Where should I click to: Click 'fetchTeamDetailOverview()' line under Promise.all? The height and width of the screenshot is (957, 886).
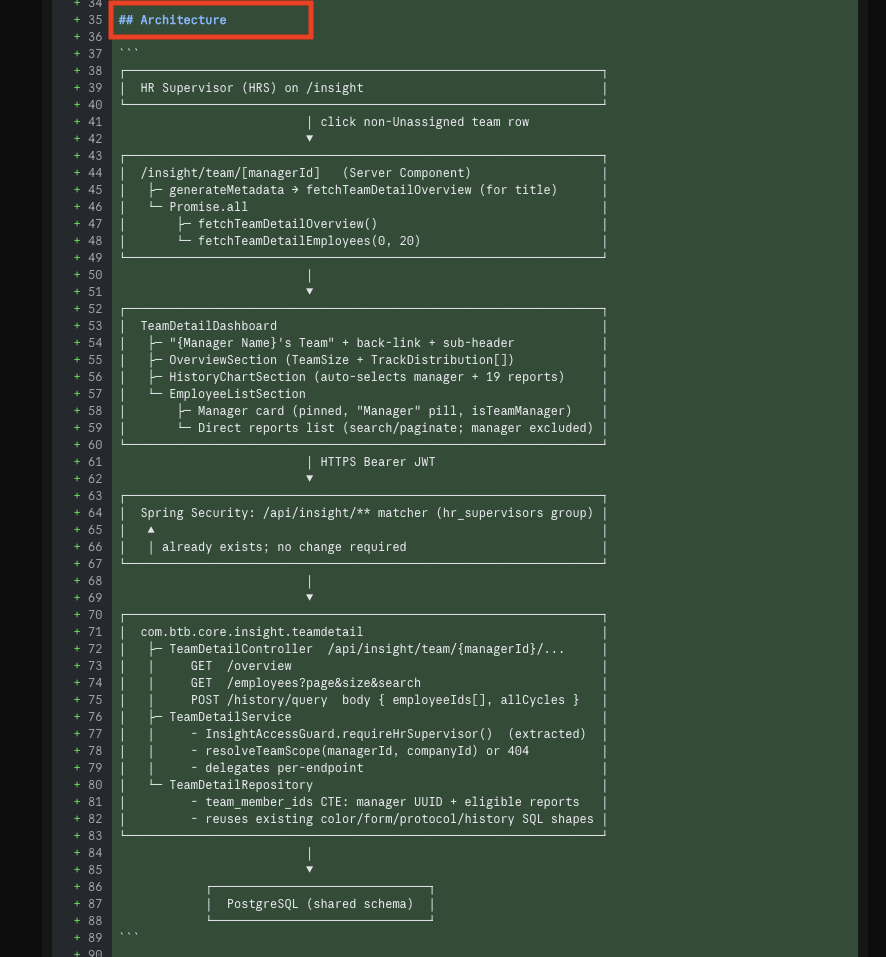tap(287, 224)
